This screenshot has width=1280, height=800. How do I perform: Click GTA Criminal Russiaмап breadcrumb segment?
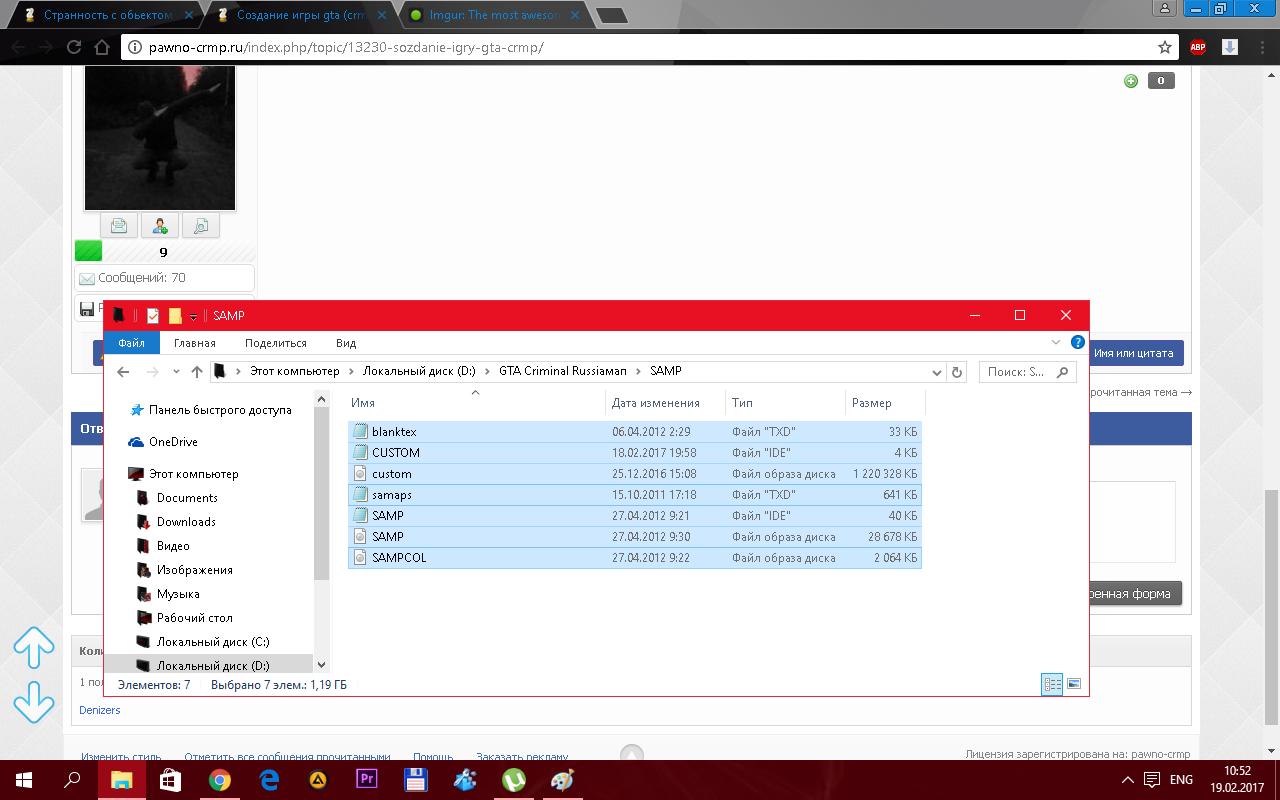pos(562,371)
